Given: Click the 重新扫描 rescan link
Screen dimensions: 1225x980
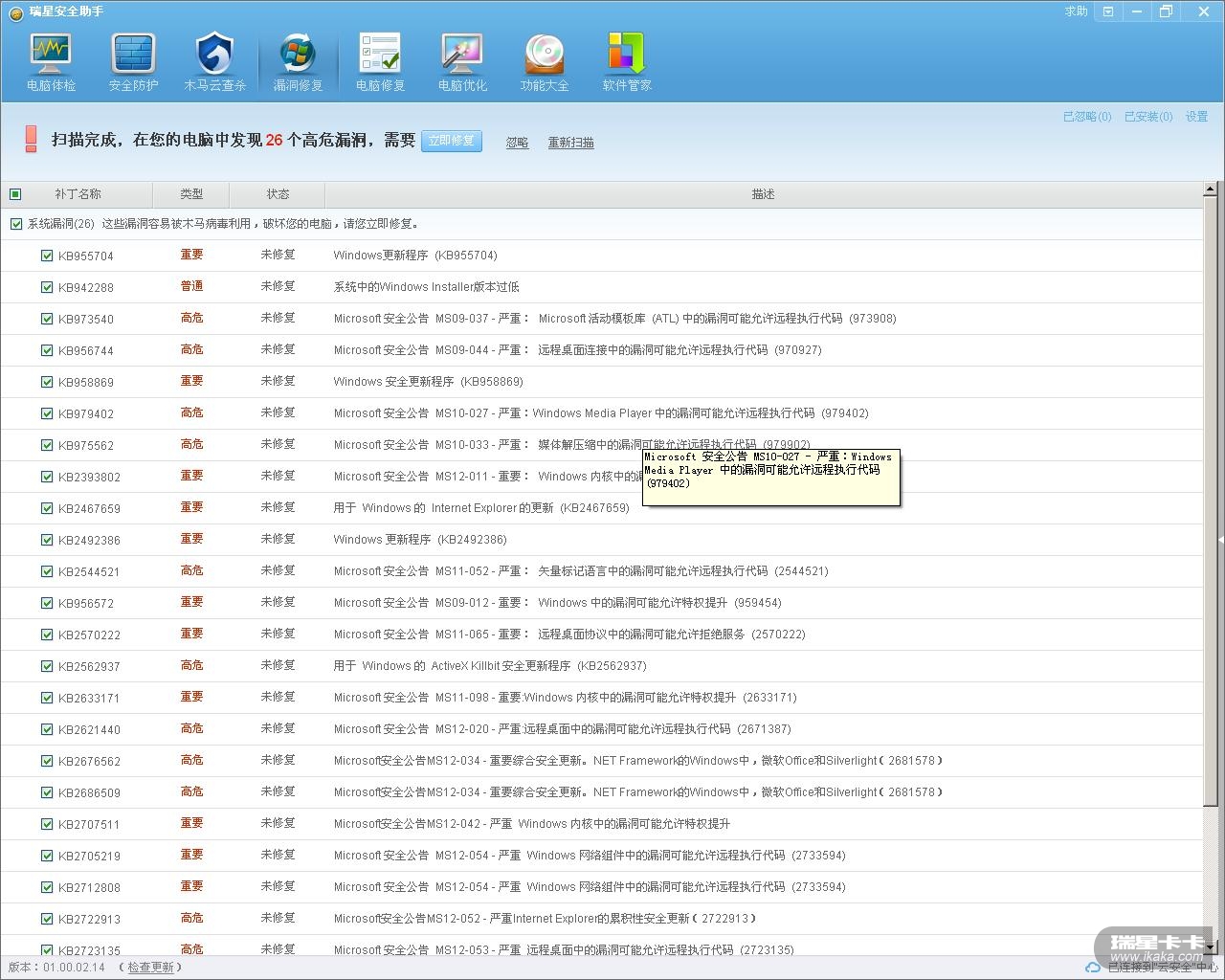Looking at the screenshot, I should point(570,143).
